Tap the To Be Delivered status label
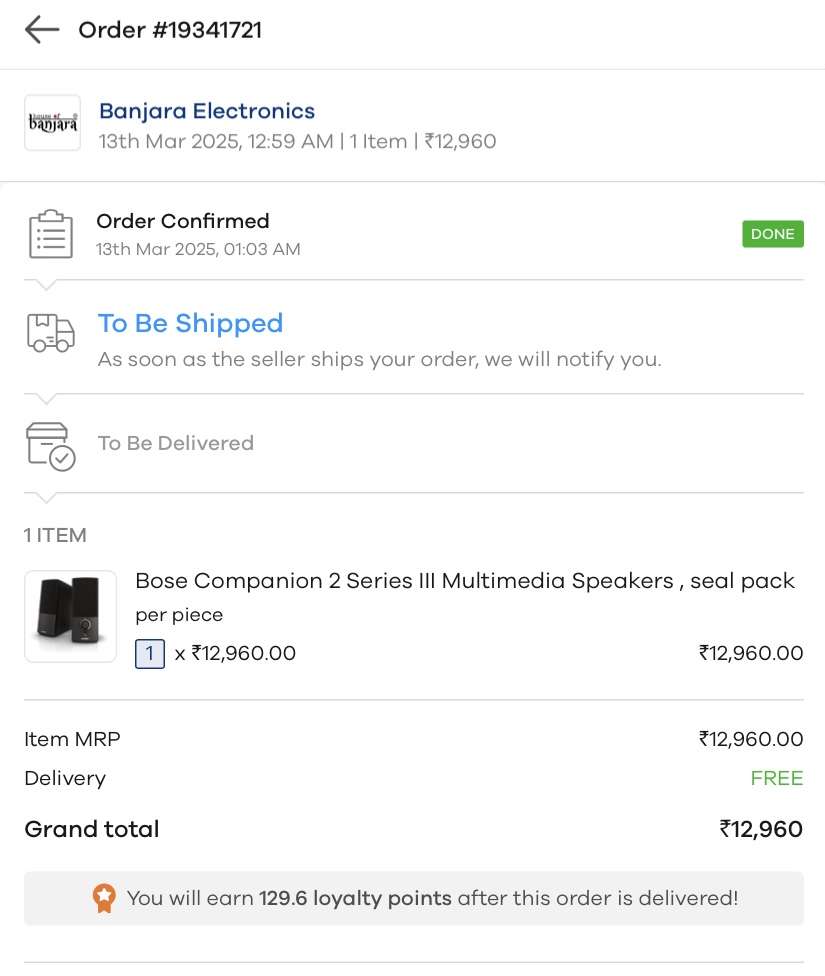This screenshot has width=825, height=976. [176, 443]
